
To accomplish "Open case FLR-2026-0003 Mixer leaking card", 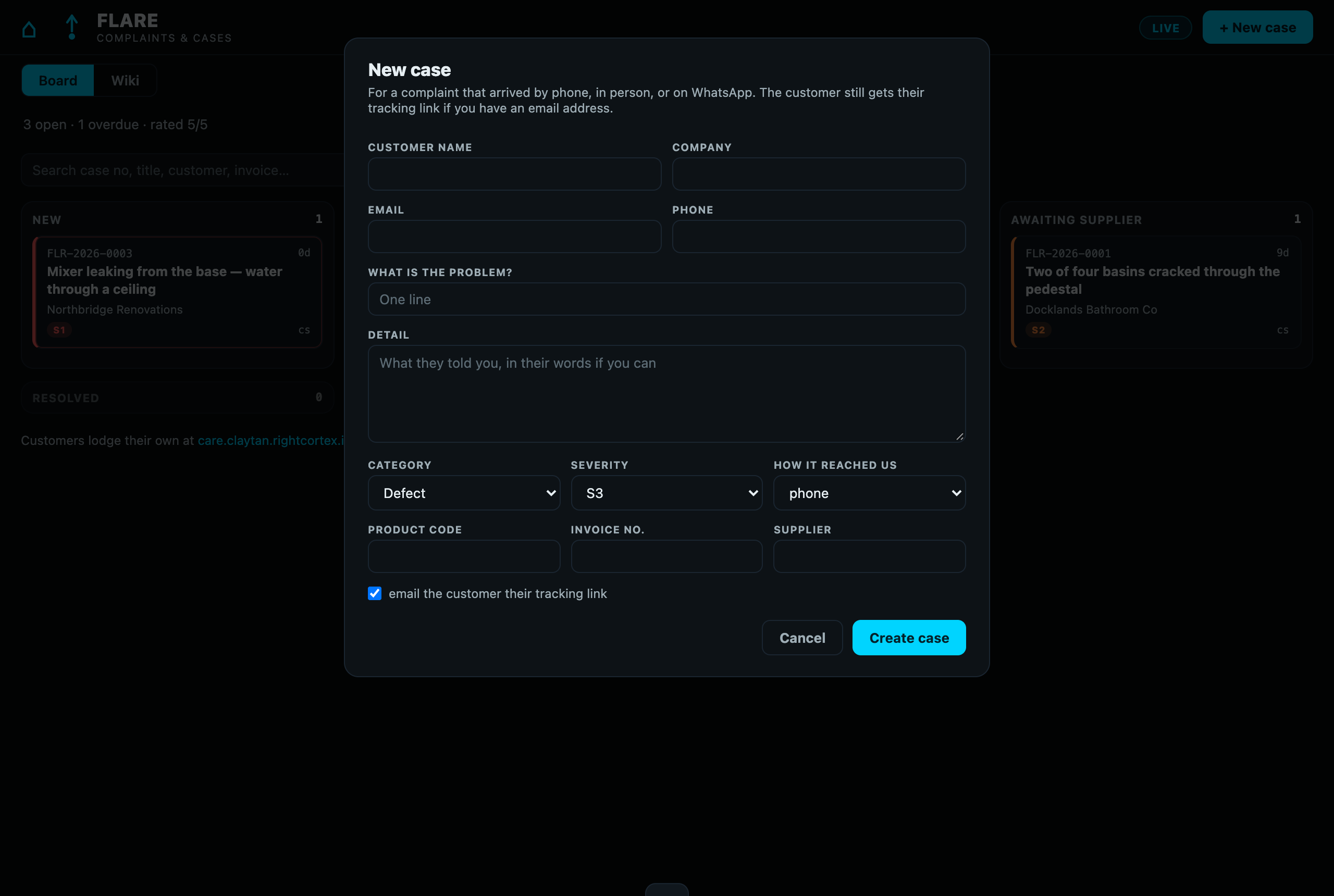I will [x=177, y=292].
